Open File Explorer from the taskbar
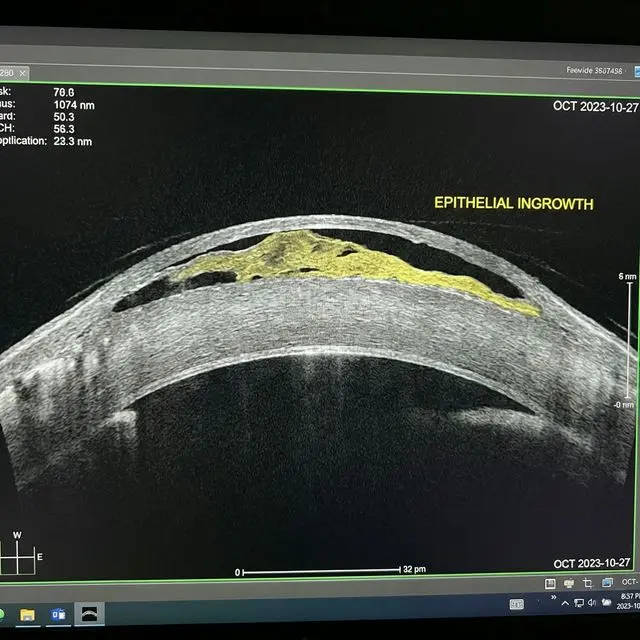 [x=27, y=613]
